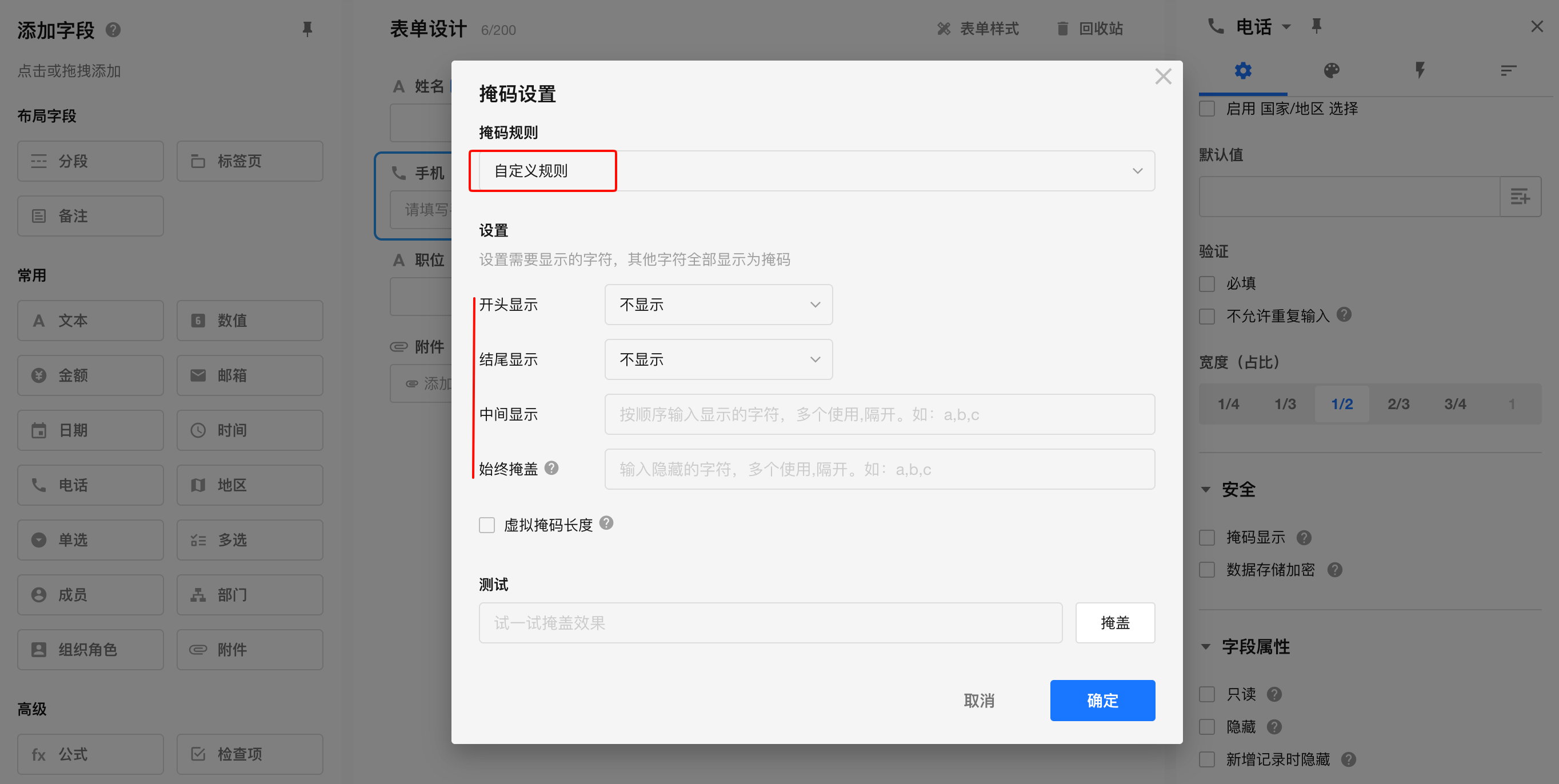Toggle the 数据存储加密 checkbox
This screenshot has height=784, width=1559.
pyautogui.click(x=1208, y=570)
